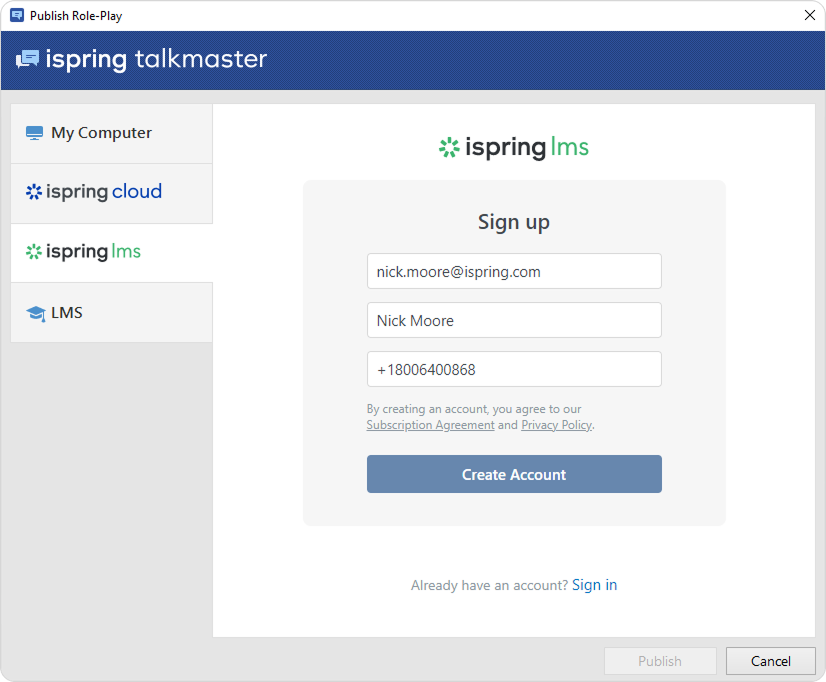This screenshot has width=826, height=682.
Task: Click the blue iSpring Cloud snowflake icon
Action: (x=34, y=192)
